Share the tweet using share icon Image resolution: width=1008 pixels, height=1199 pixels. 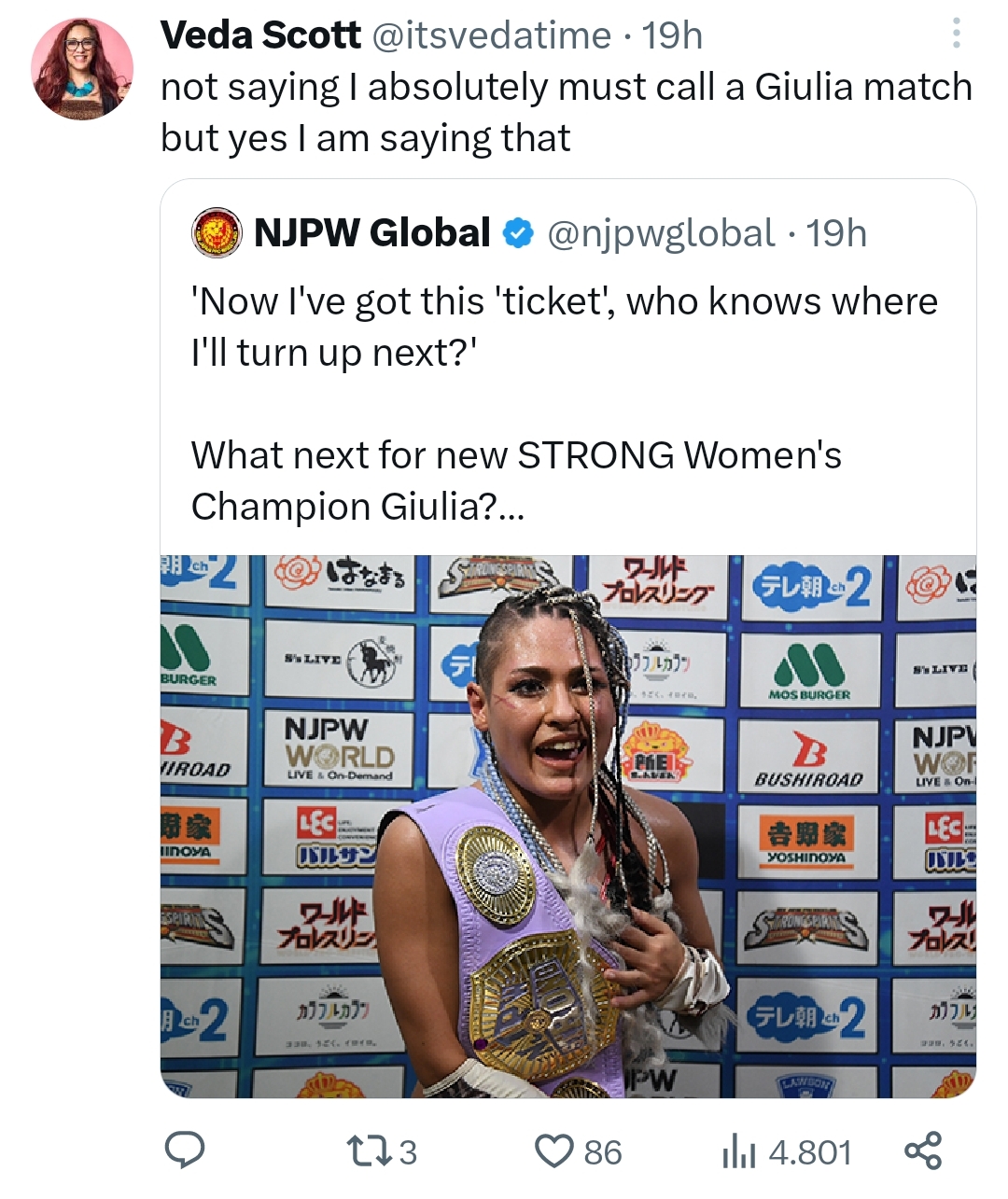pos(922,1150)
